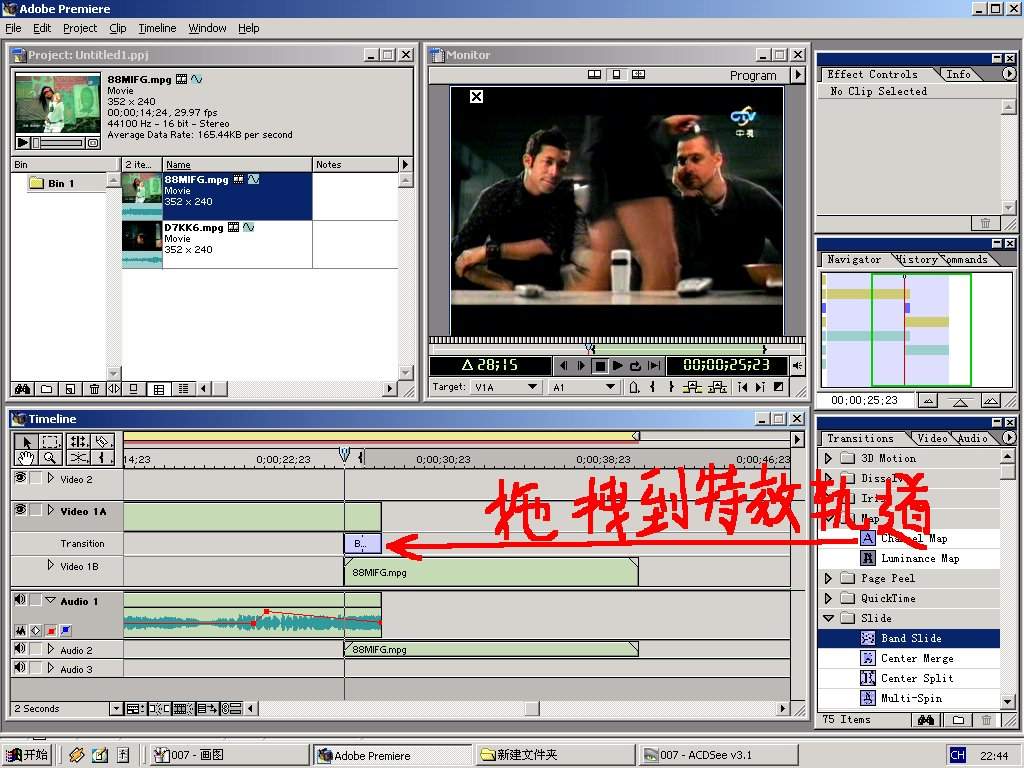Collapse the Audio 1 track
Viewport: 1024px width, 768px height.
pos(51,600)
